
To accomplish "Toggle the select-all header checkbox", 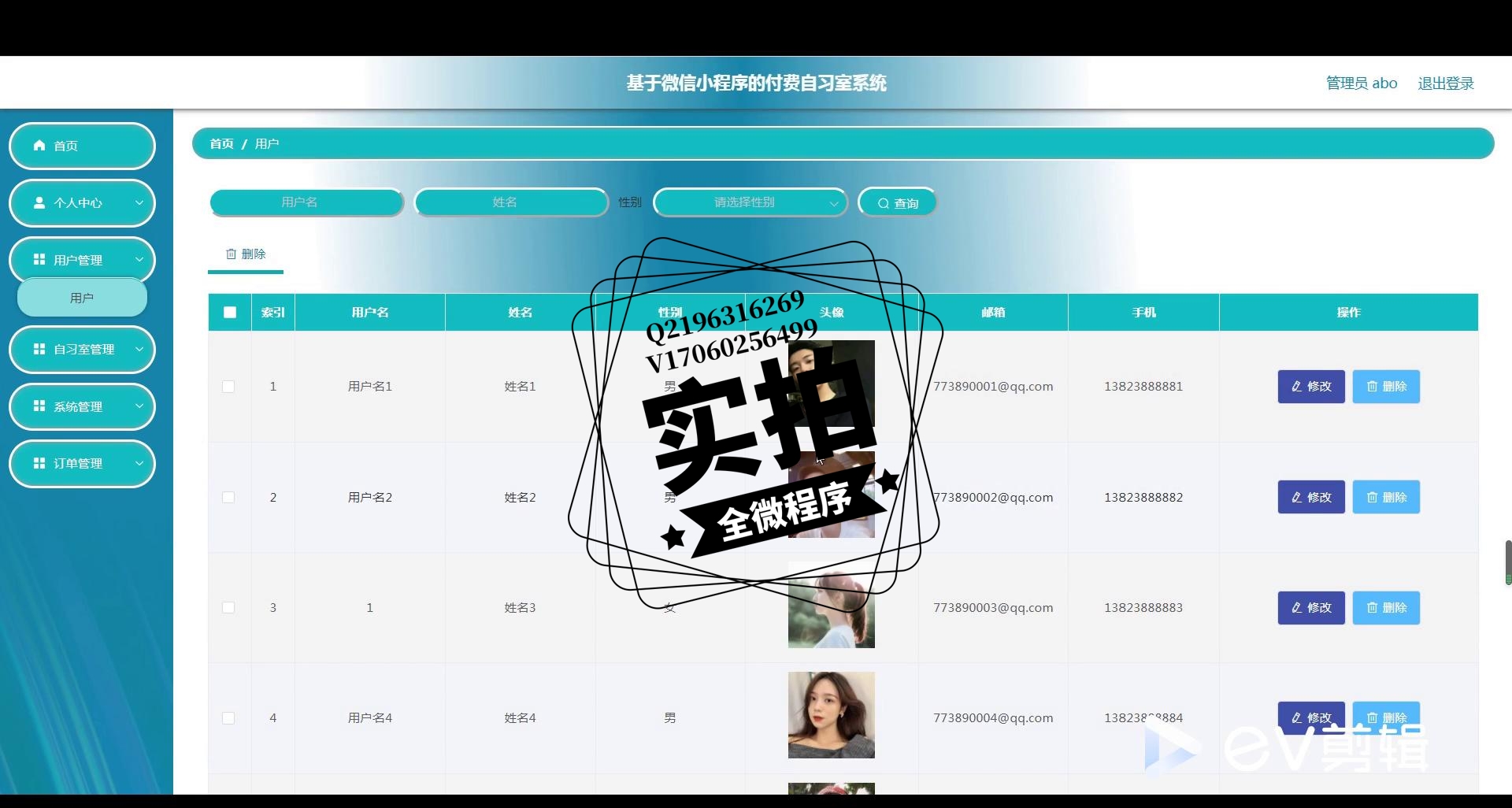I will click(230, 313).
